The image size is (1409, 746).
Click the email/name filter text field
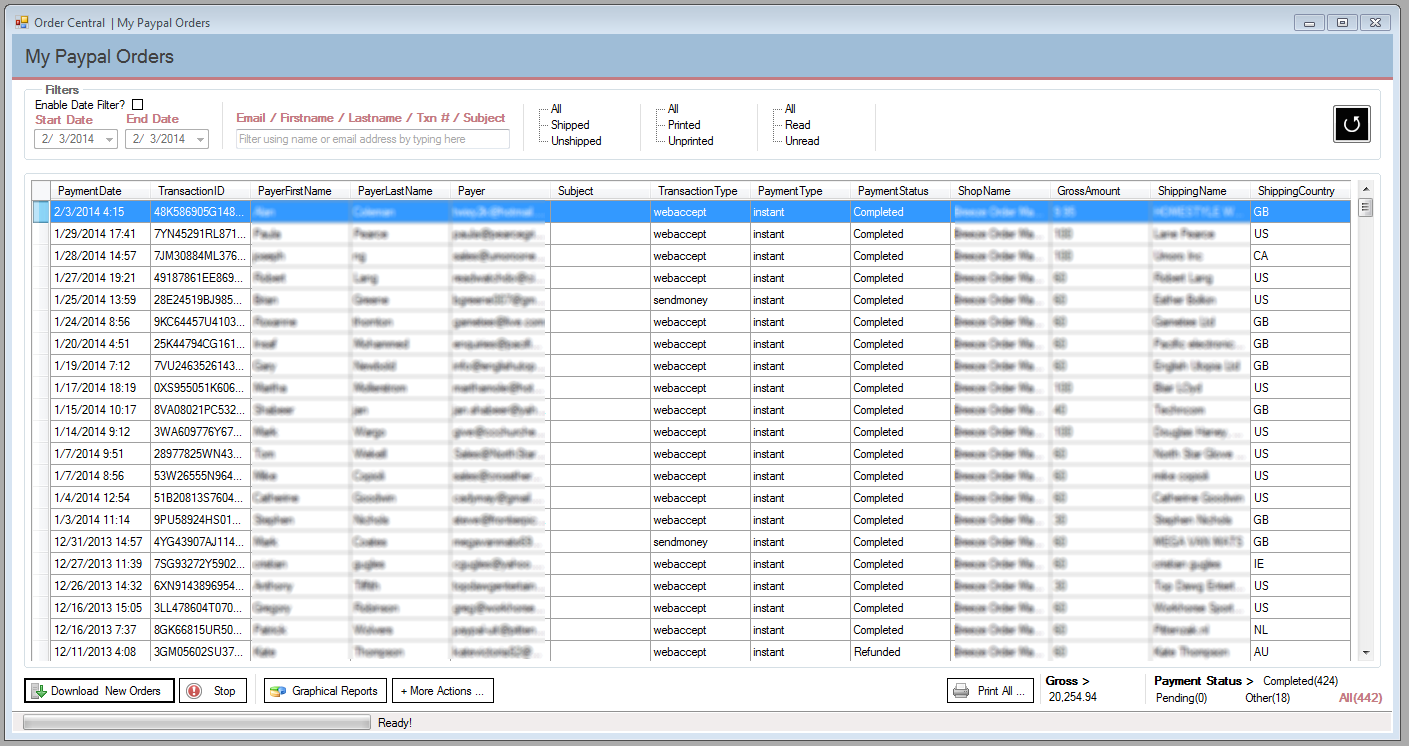pyautogui.click(x=372, y=139)
